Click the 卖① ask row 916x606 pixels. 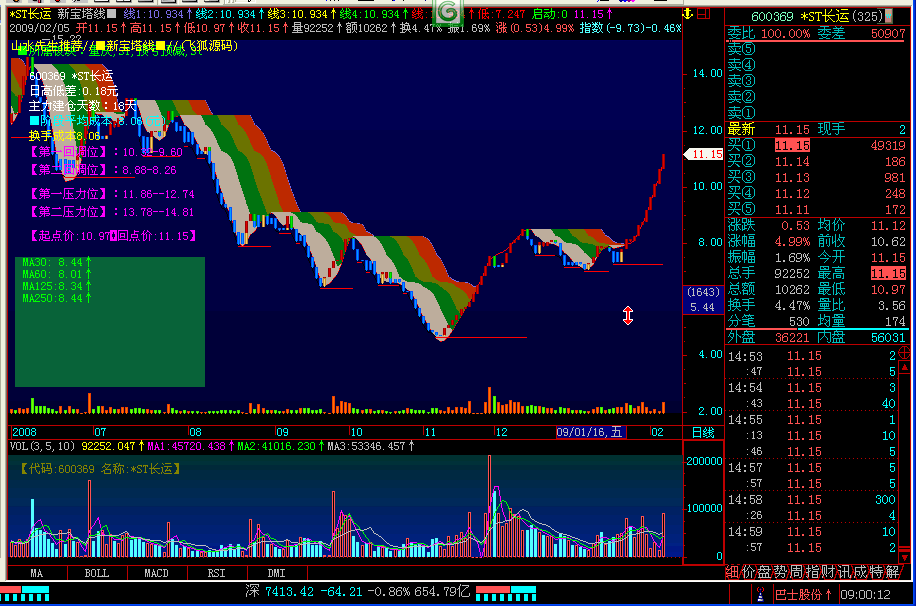(817, 113)
